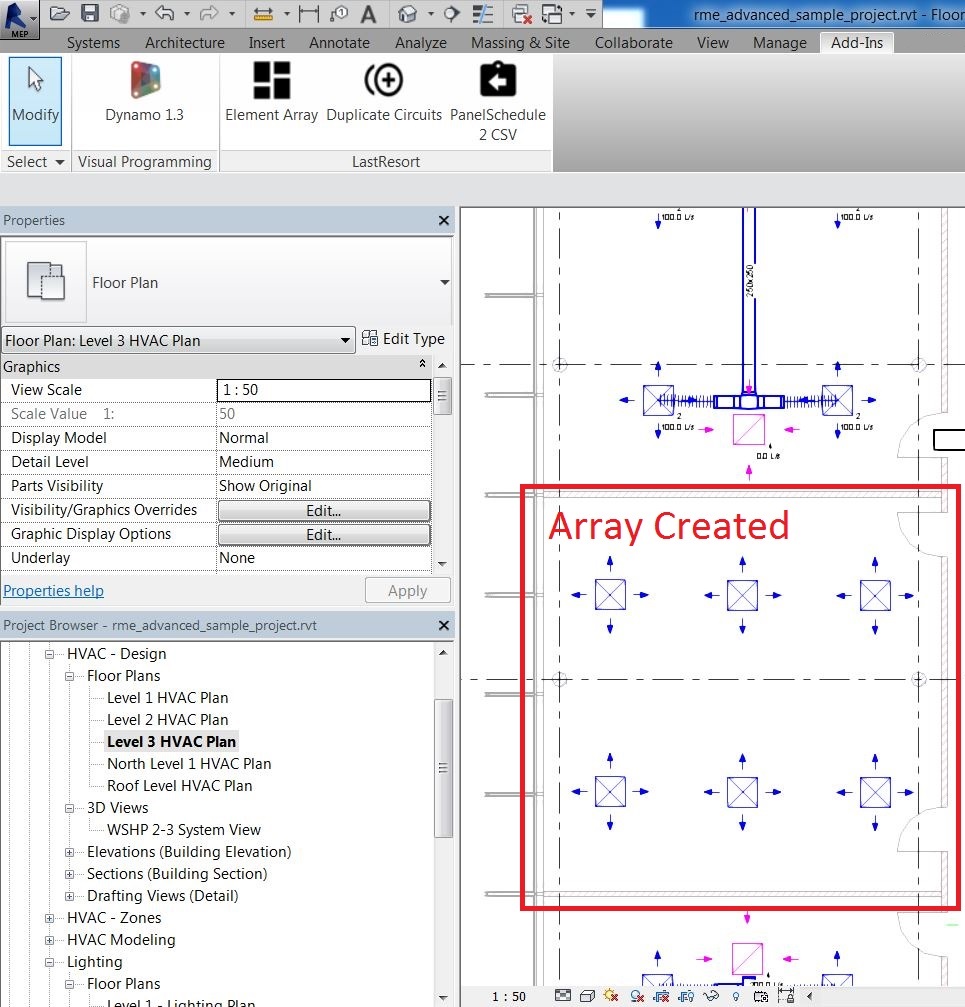Image resolution: width=965 pixels, height=1007 pixels.
Task: Open the Collaborate tab
Action: click(x=633, y=42)
